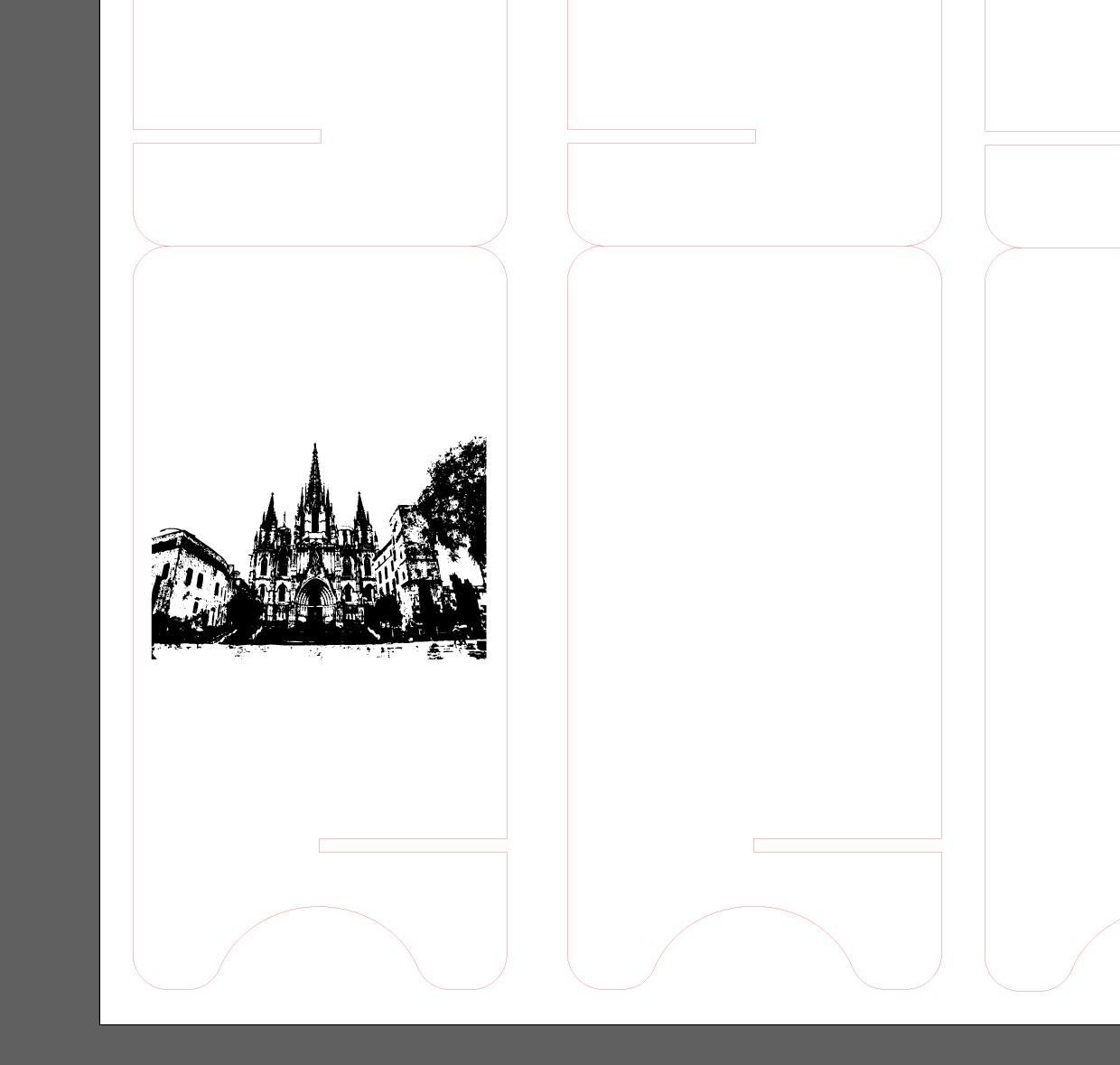Select the small slot cutline in the top-left tag

click(x=228, y=137)
